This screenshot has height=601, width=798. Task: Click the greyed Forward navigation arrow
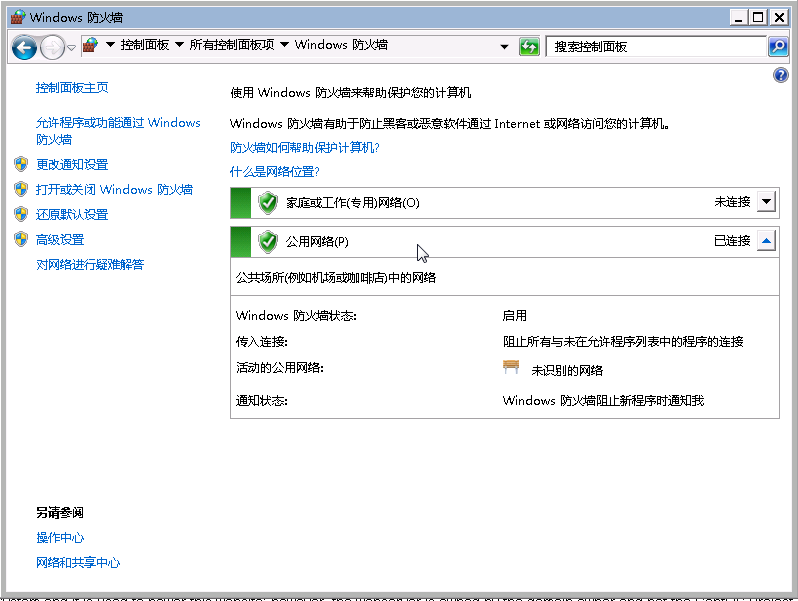coord(52,47)
